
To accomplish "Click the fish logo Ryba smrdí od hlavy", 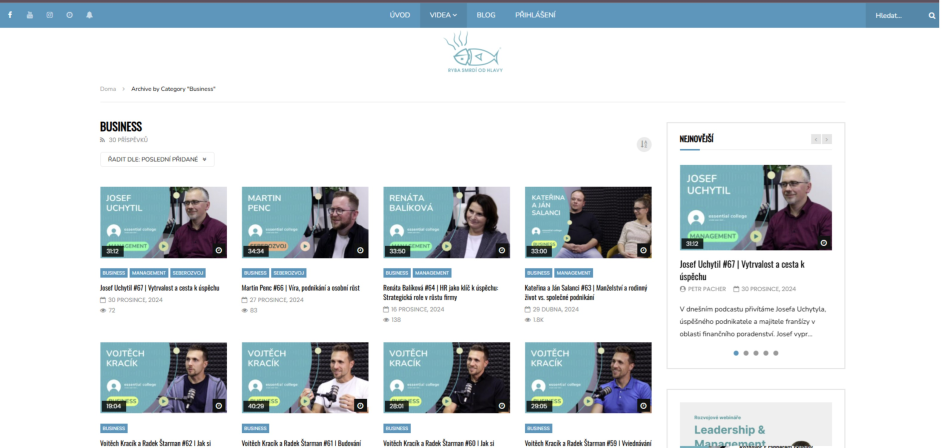I will [474, 53].
